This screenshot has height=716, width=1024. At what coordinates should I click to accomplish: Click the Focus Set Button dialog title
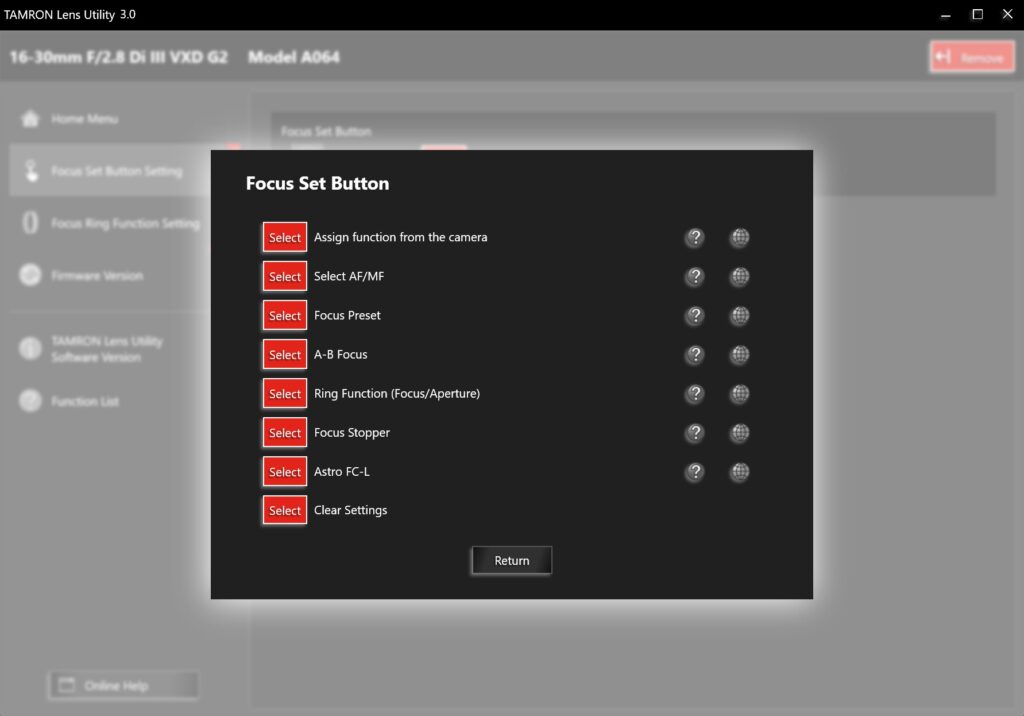[x=317, y=184]
